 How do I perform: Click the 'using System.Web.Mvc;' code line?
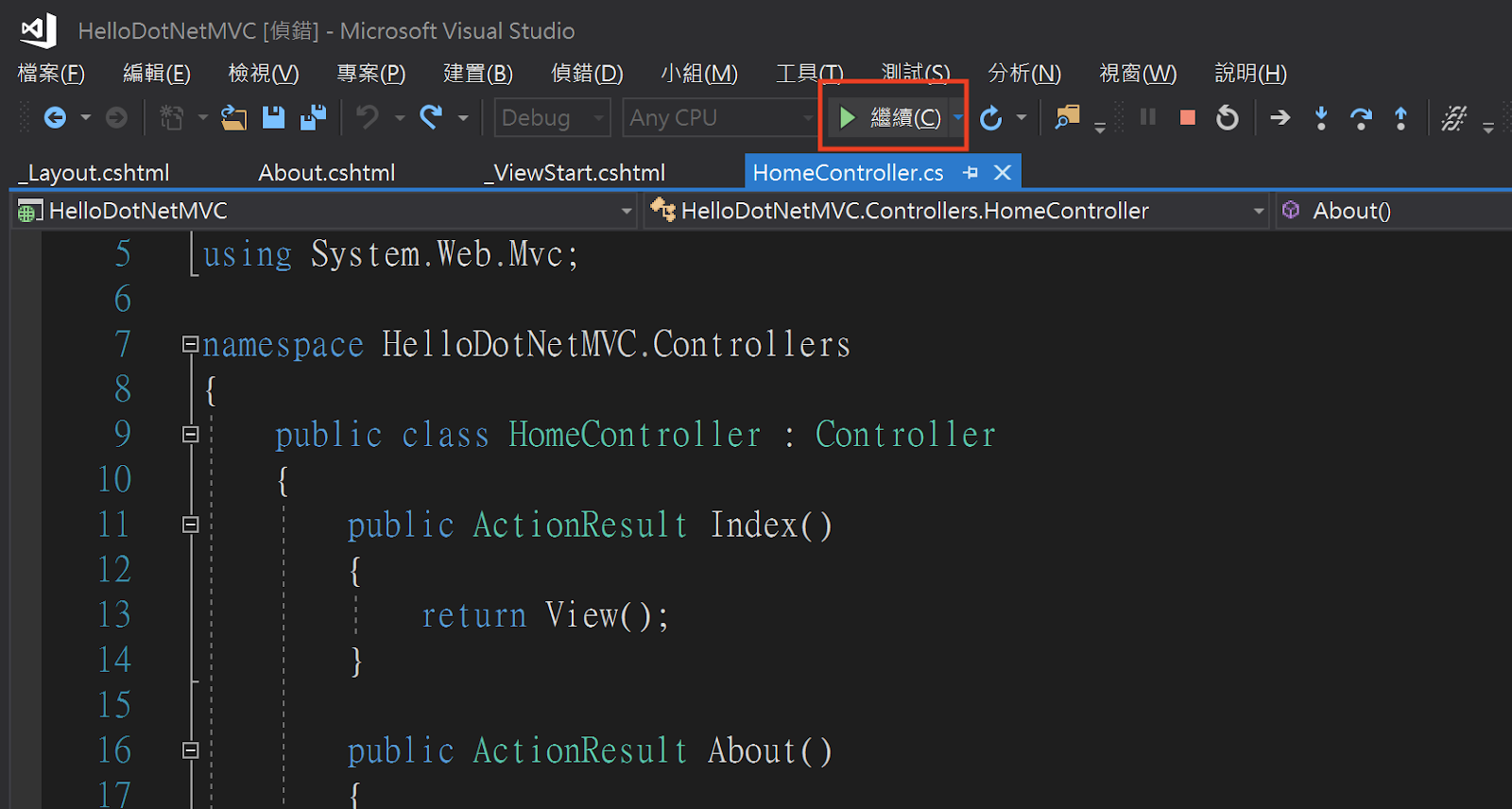coord(390,254)
